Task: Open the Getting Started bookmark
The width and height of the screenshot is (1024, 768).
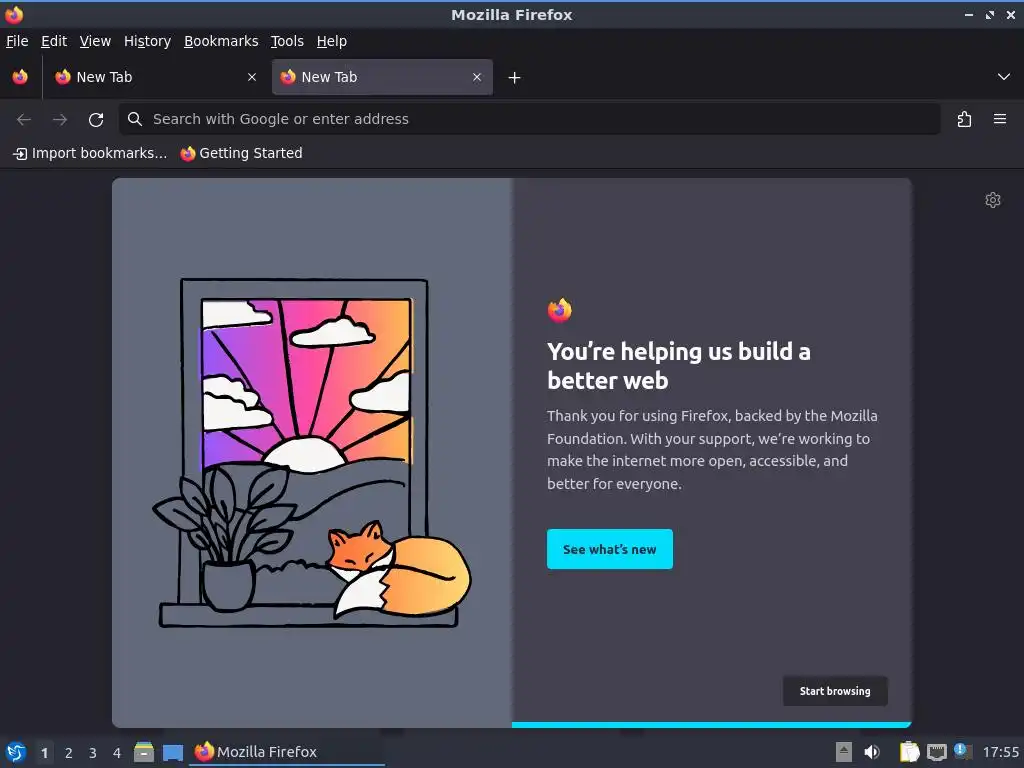Action: pyautogui.click(x=242, y=153)
